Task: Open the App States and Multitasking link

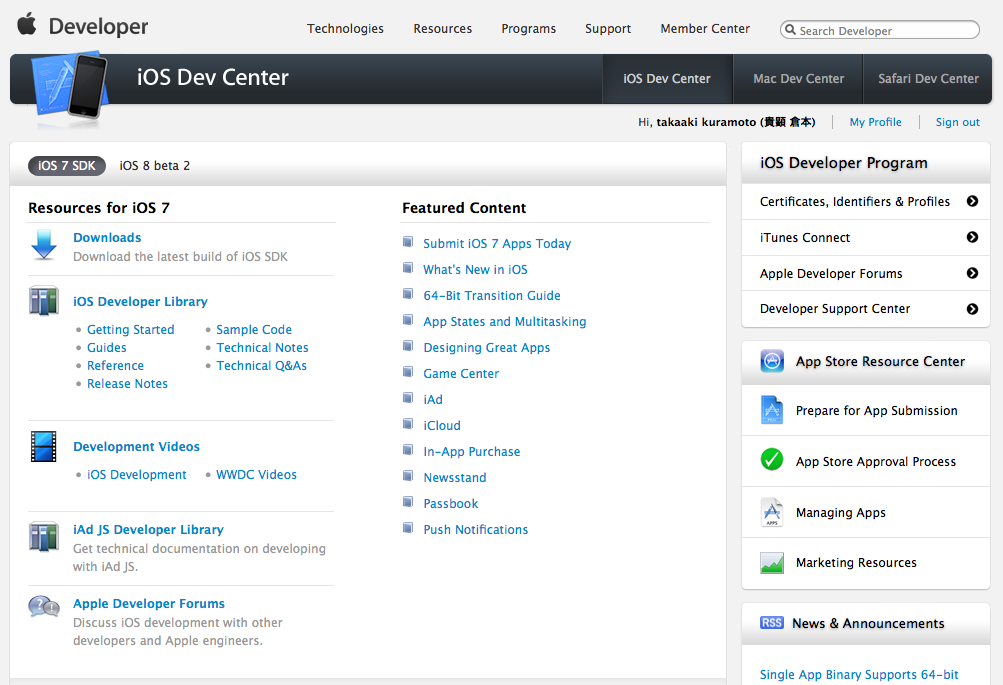Action: 505,322
